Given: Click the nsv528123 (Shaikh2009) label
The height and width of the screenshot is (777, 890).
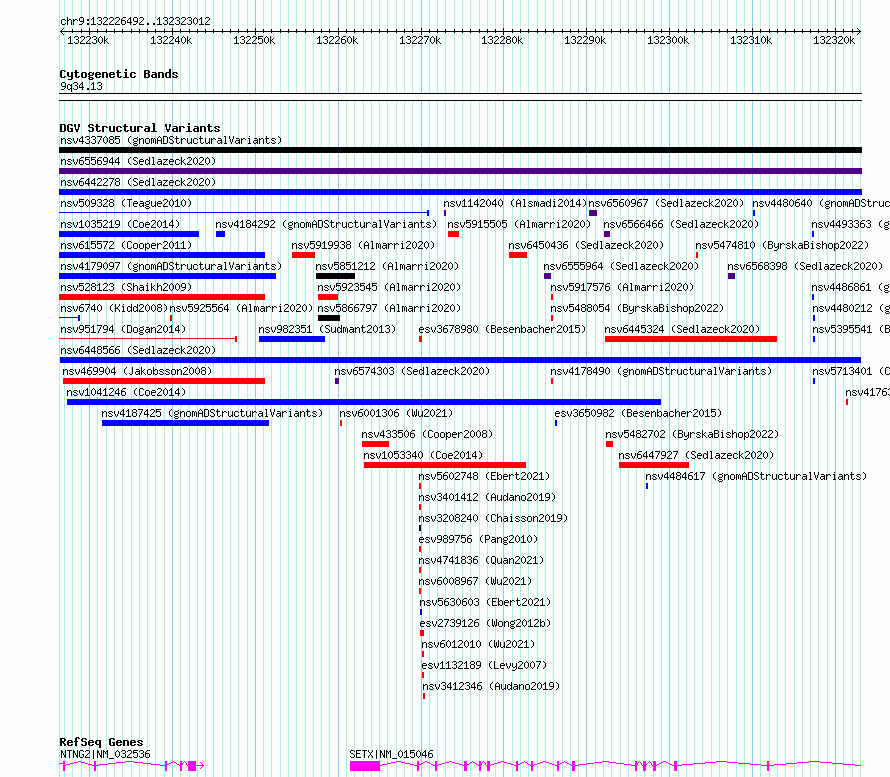Looking at the screenshot, I should click(x=126, y=287).
